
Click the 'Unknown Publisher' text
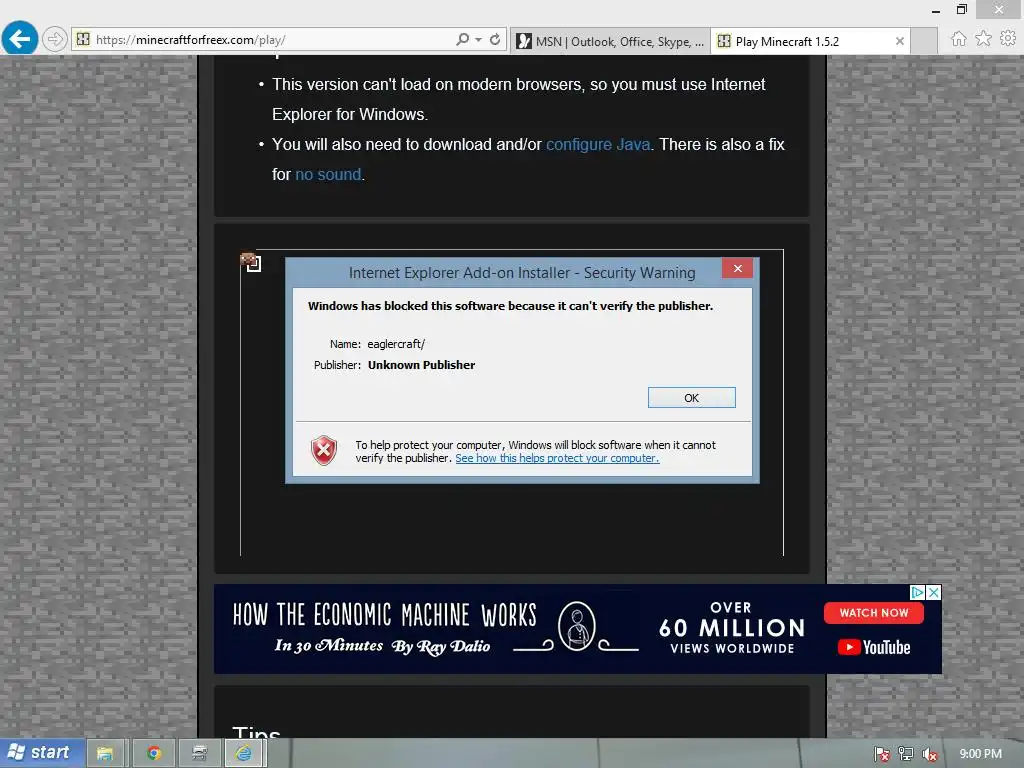[421, 365]
